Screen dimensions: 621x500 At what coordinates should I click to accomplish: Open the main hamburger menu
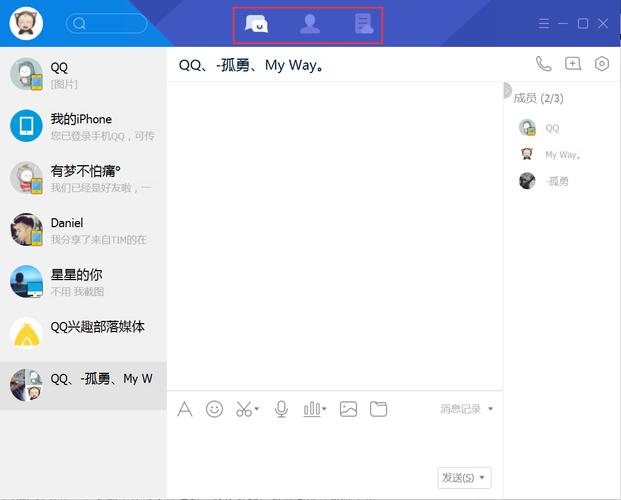tap(544, 24)
